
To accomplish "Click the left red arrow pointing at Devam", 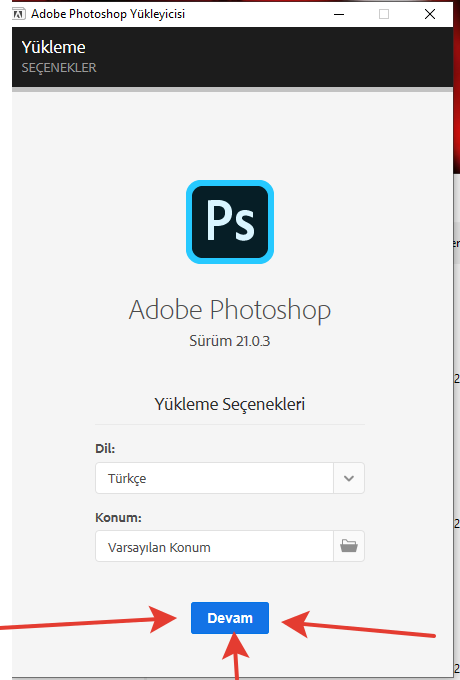I will click(x=87, y=620).
